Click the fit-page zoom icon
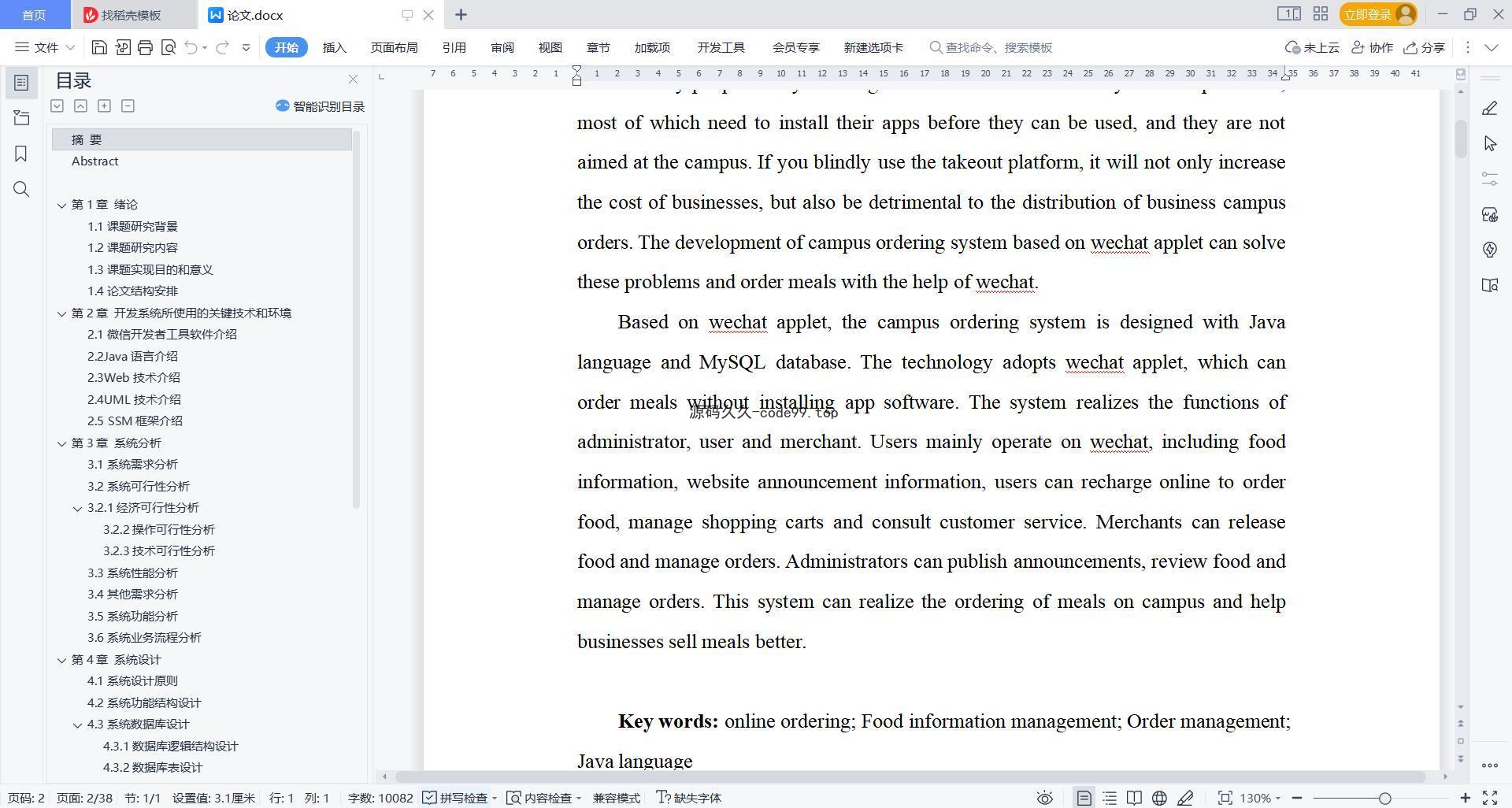The height and width of the screenshot is (808, 1512). click(x=1225, y=798)
